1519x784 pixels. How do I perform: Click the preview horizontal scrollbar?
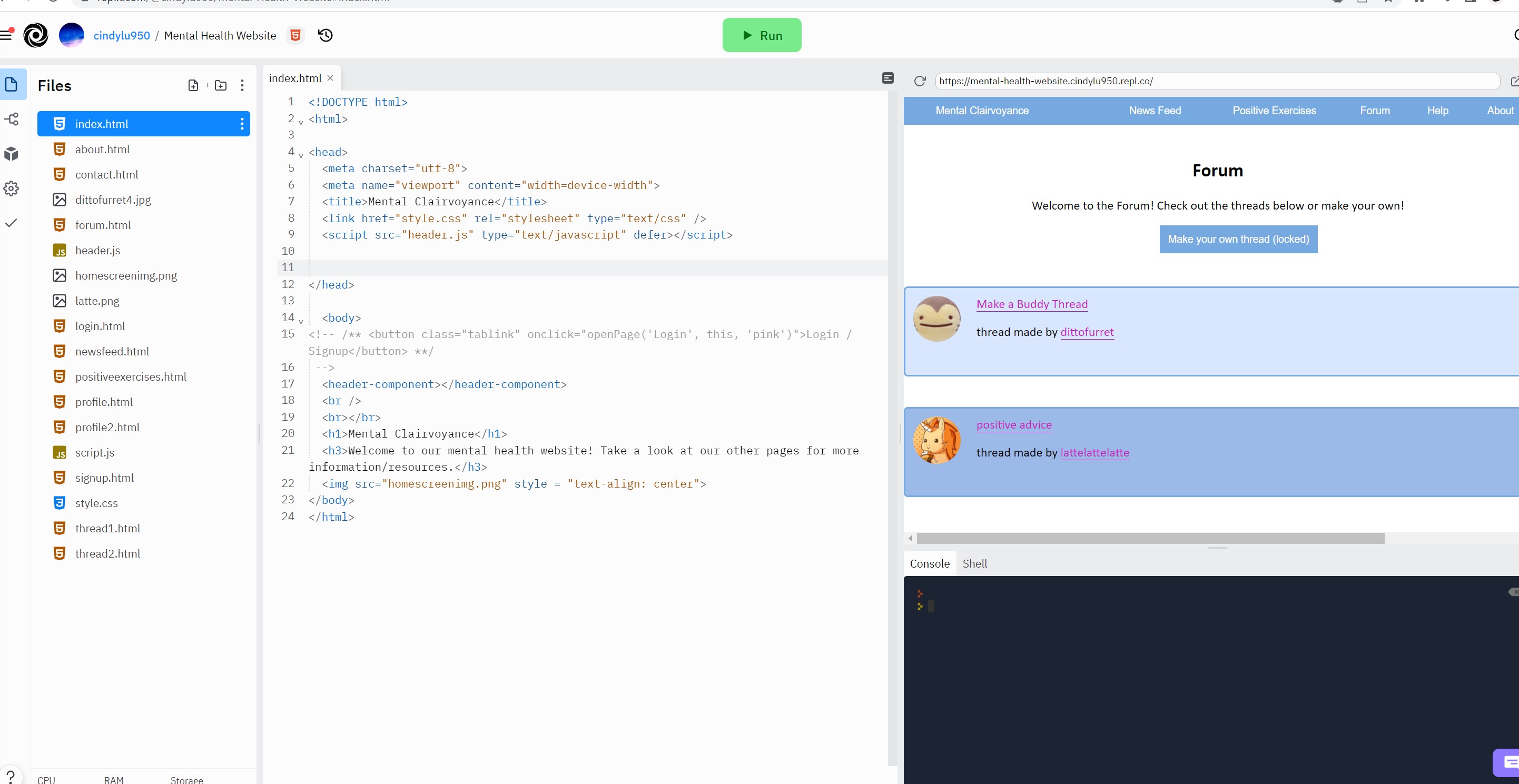click(x=1150, y=538)
